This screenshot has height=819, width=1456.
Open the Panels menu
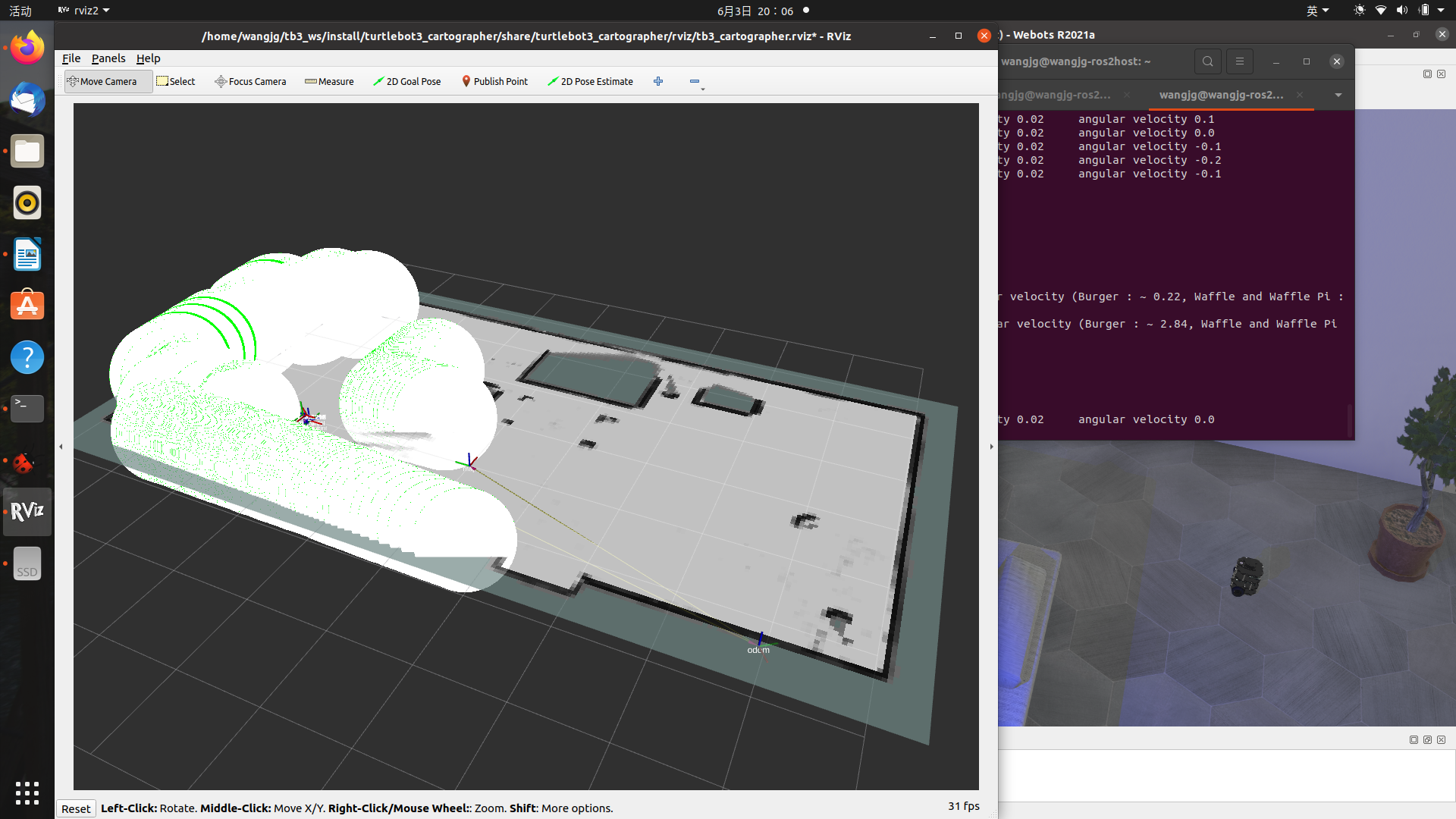point(108,58)
